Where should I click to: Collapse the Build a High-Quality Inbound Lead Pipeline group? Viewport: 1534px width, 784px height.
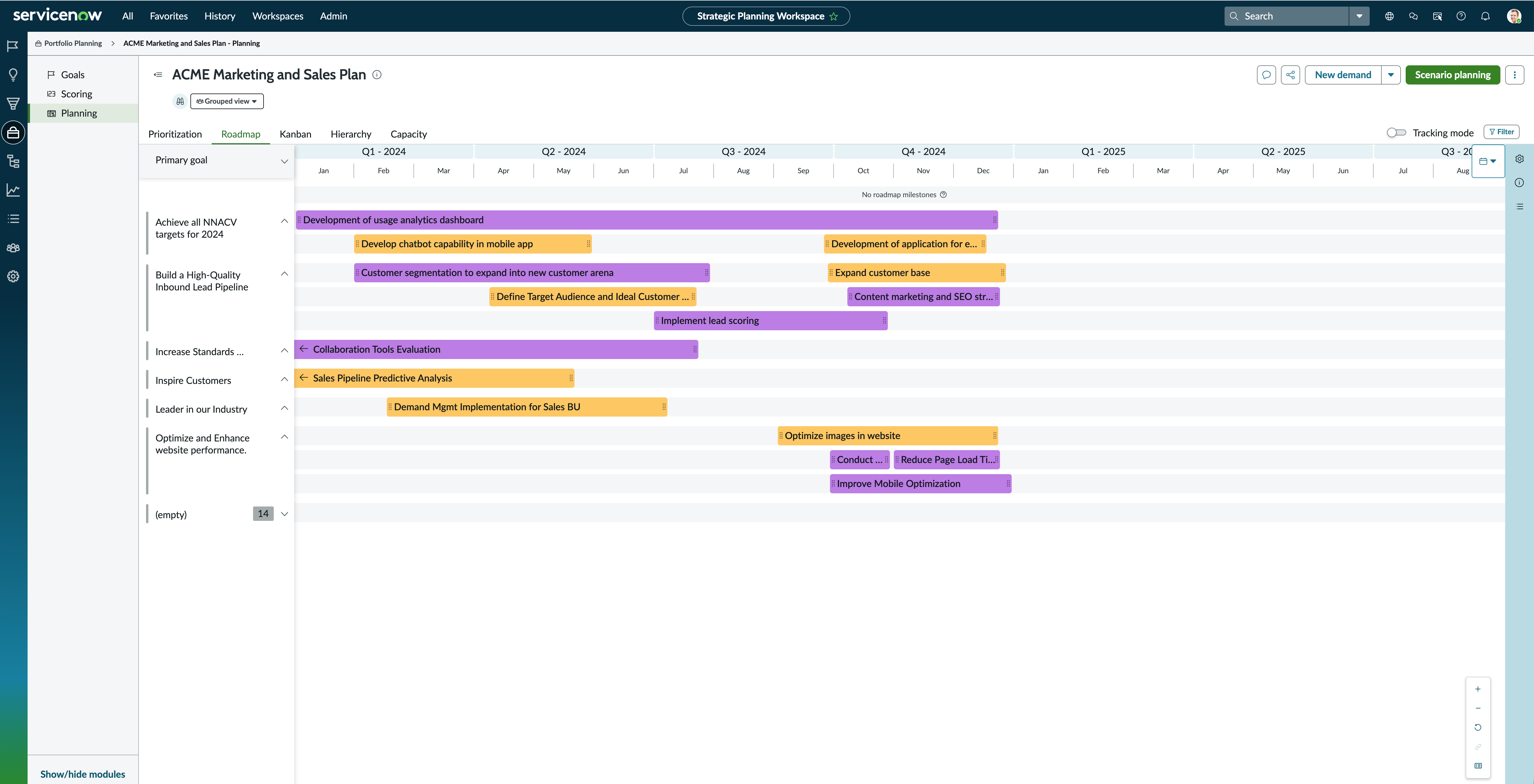tap(285, 275)
